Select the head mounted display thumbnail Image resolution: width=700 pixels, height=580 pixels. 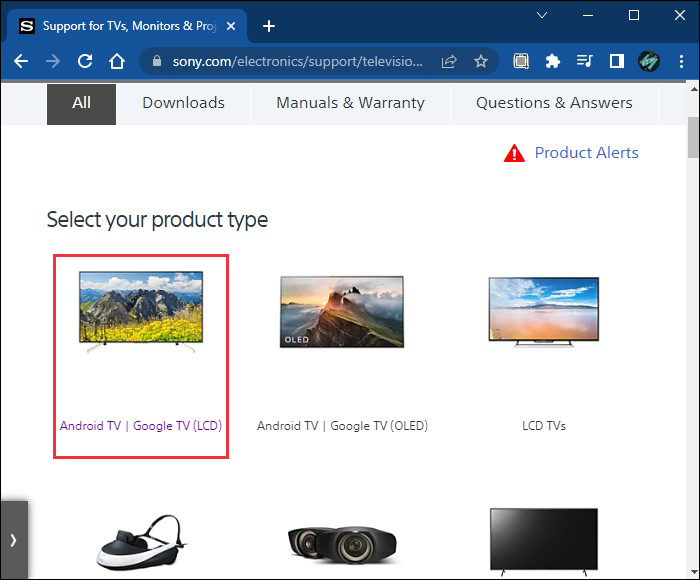pyautogui.click(x=141, y=542)
